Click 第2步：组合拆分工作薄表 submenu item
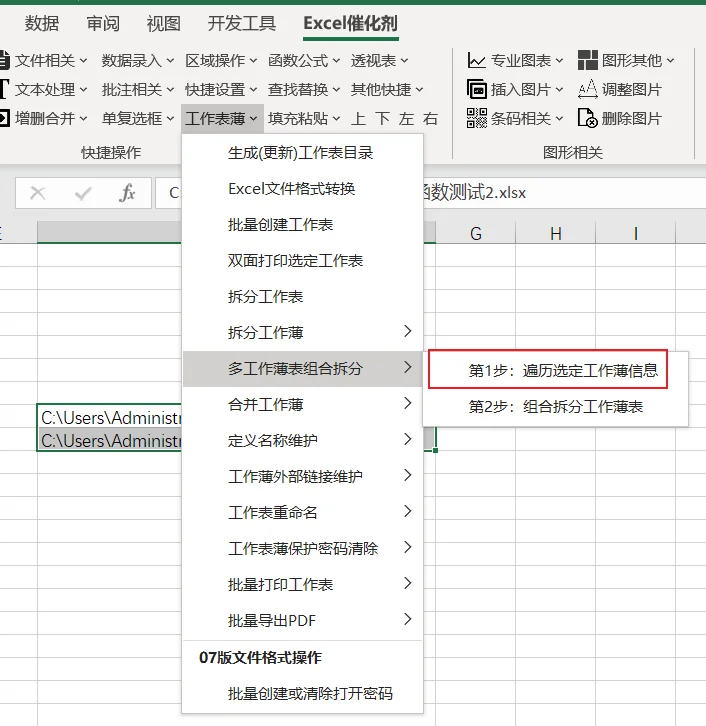 click(x=556, y=407)
